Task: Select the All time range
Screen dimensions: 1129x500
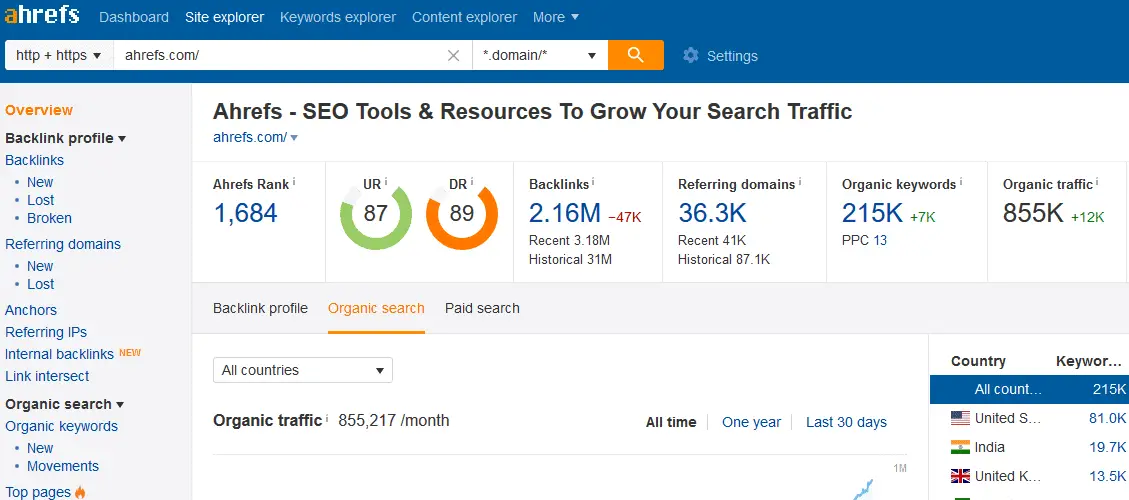Action: point(671,422)
